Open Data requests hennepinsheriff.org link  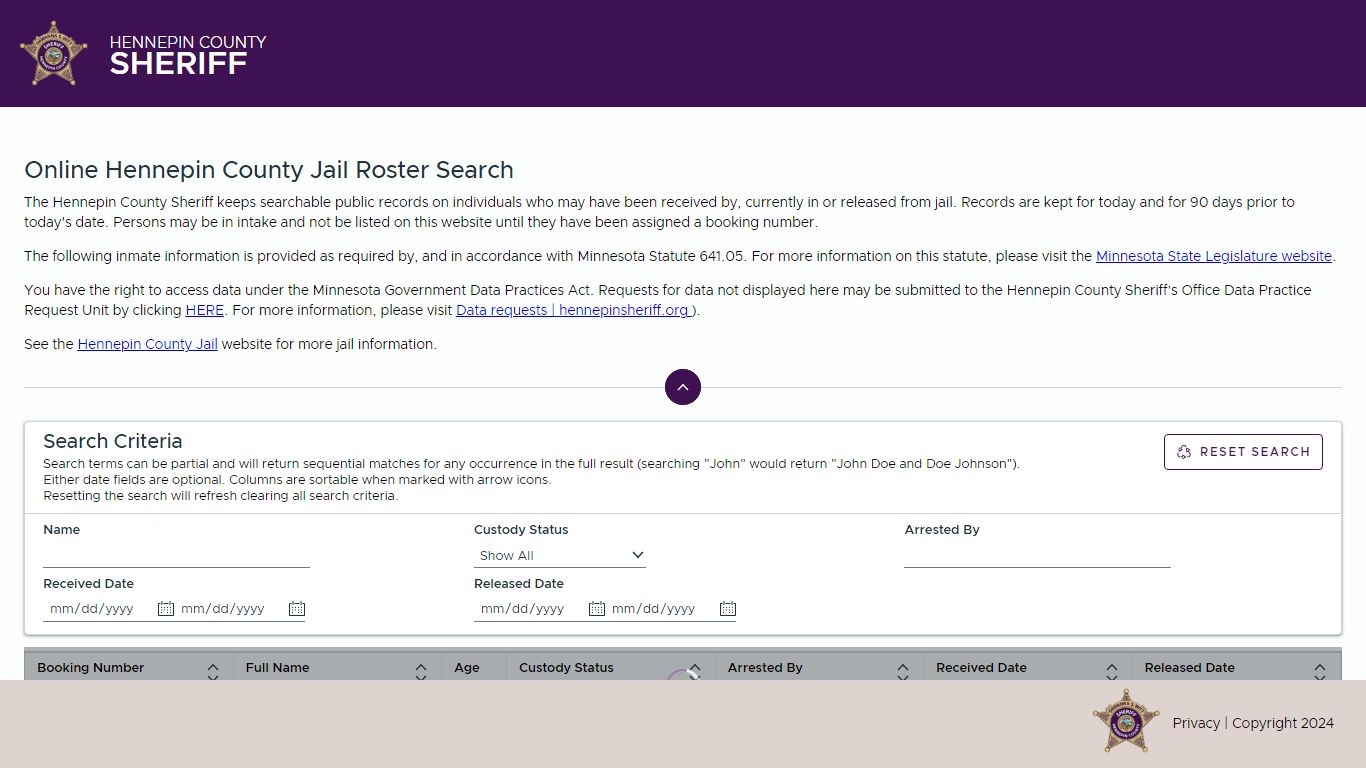pyautogui.click(x=574, y=310)
